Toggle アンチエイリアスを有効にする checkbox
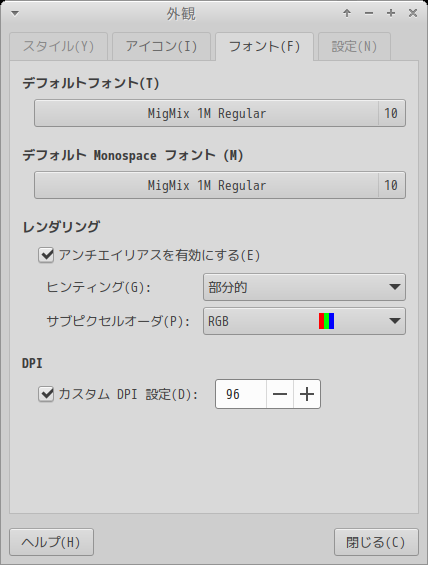The image size is (428, 565). click(46, 255)
